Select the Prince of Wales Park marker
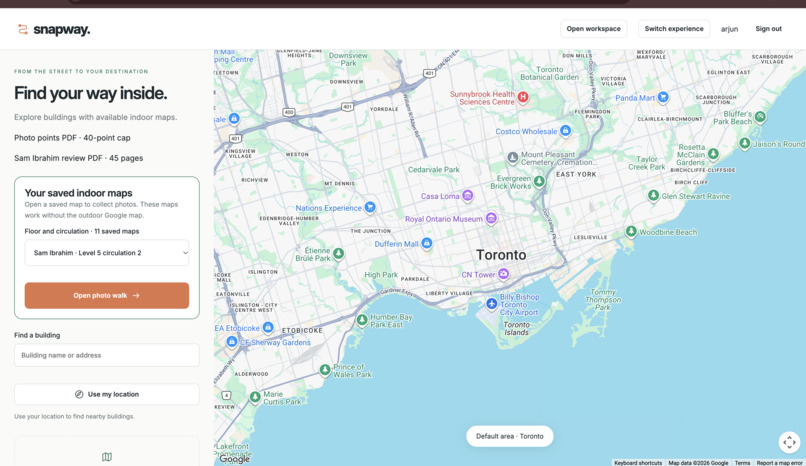The image size is (806, 466). click(325, 370)
